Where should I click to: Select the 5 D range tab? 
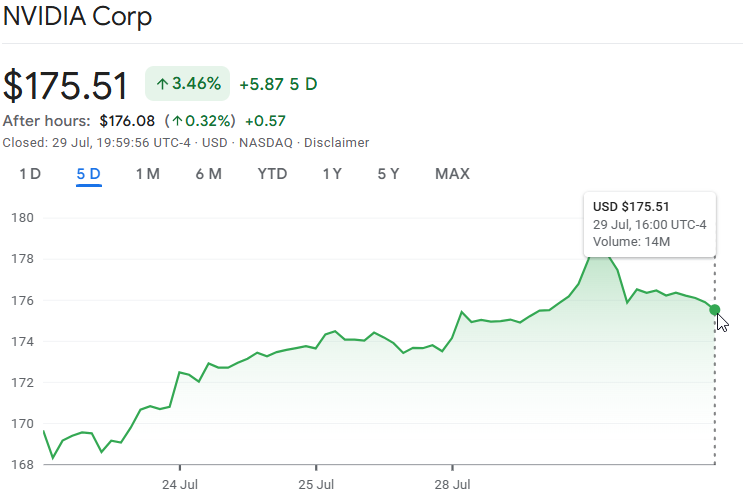coord(89,174)
